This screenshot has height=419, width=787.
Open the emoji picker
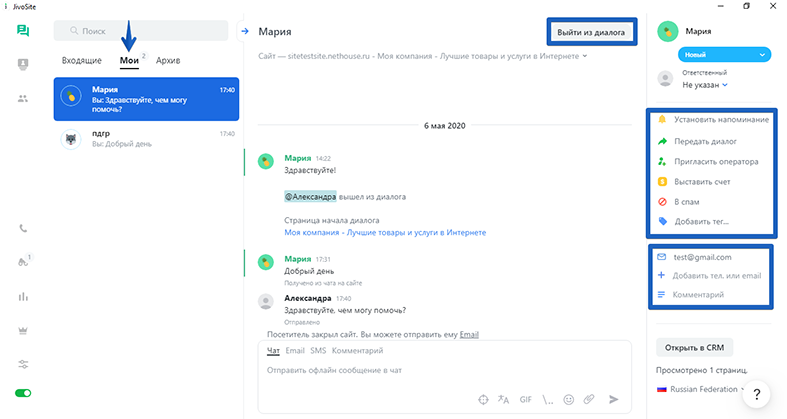click(x=568, y=399)
